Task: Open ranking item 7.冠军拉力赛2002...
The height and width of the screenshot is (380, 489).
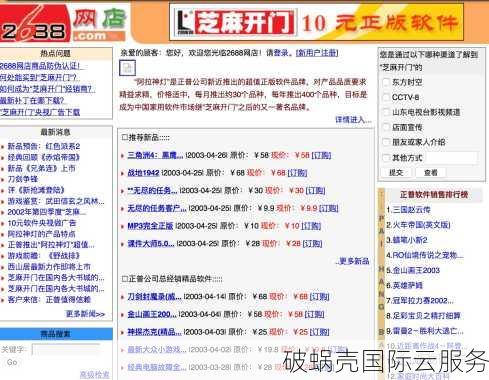Action: coord(420,301)
